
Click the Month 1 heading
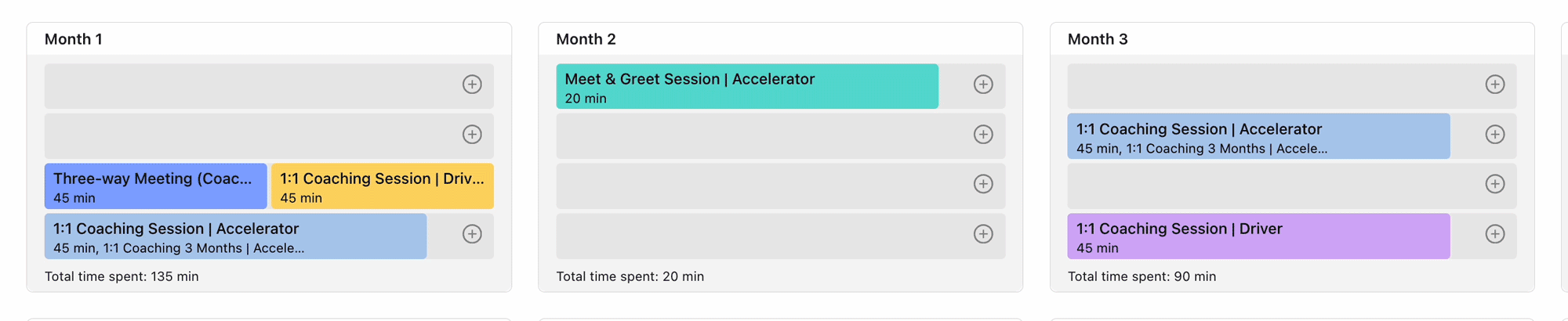(x=74, y=39)
